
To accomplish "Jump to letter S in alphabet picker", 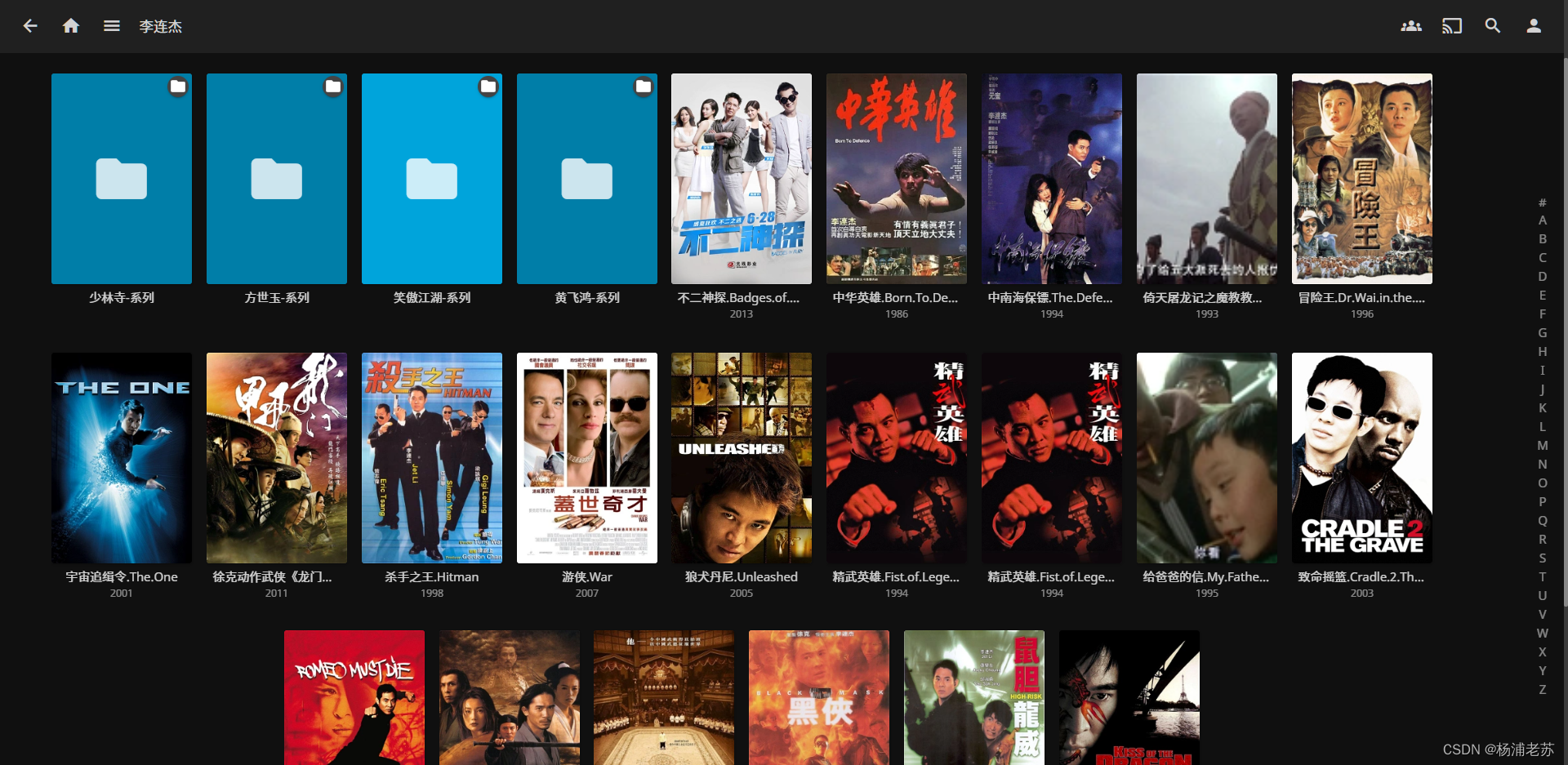I will tap(1543, 558).
